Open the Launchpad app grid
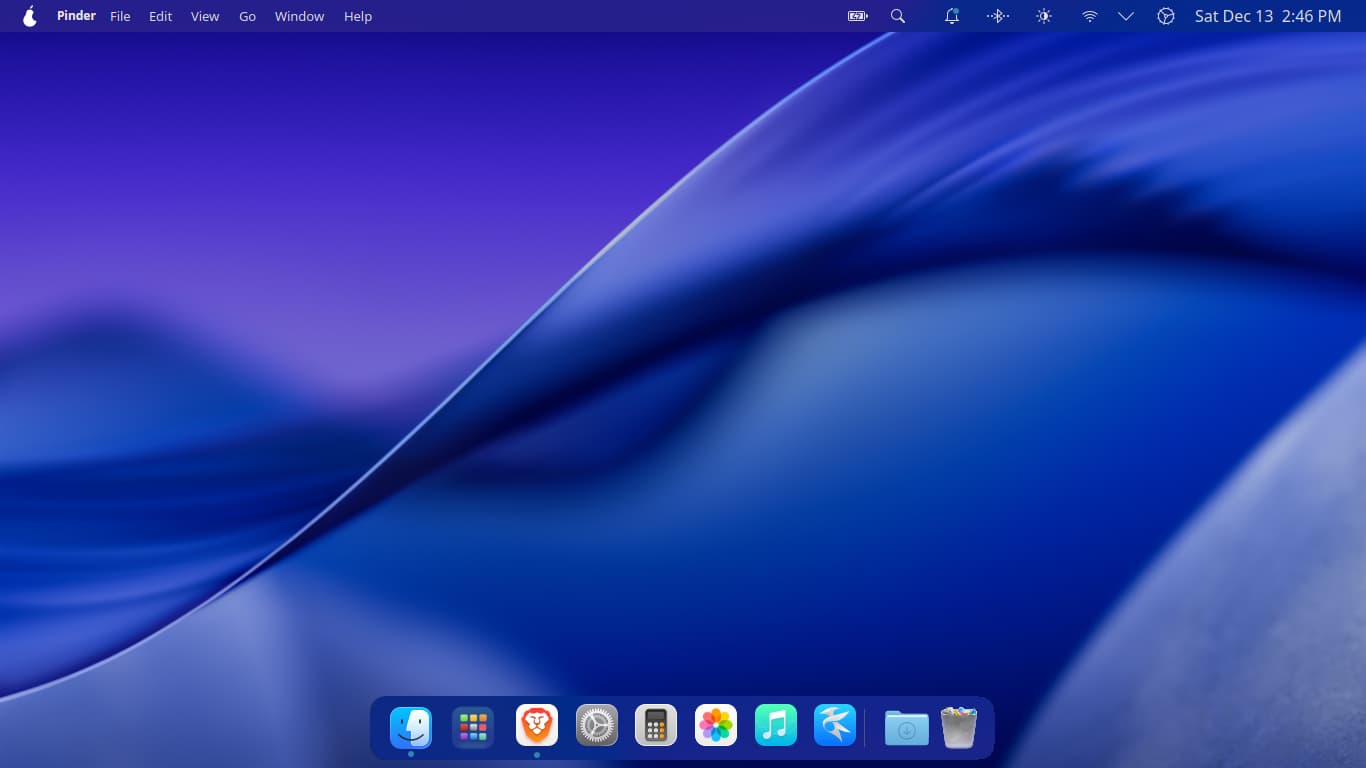Image resolution: width=1366 pixels, height=768 pixels. pyautogui.click(x=473, y=727)
